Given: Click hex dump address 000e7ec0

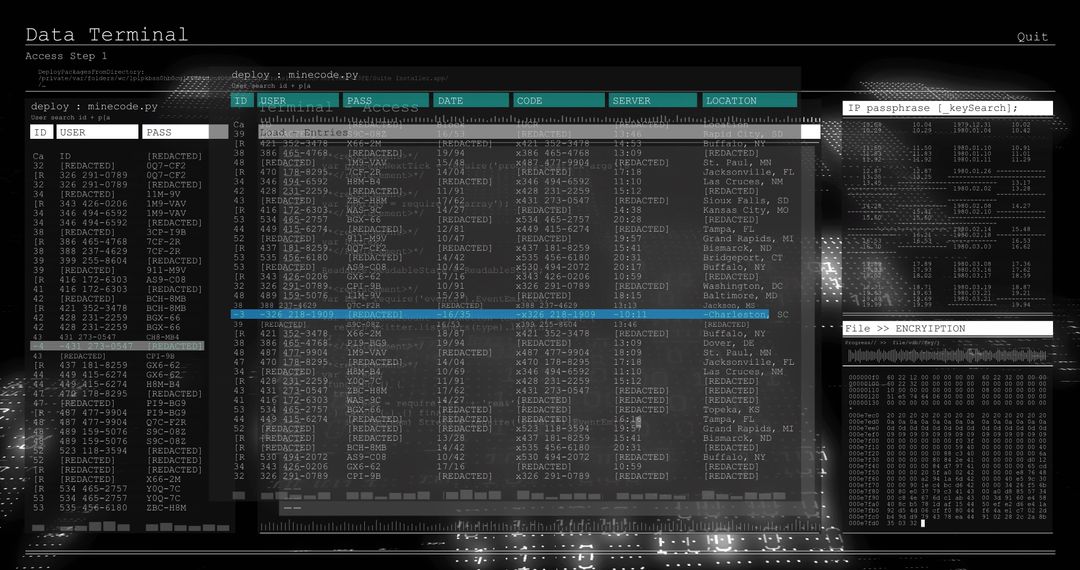Looking at the screenshot, I should (x=864, y=416).
